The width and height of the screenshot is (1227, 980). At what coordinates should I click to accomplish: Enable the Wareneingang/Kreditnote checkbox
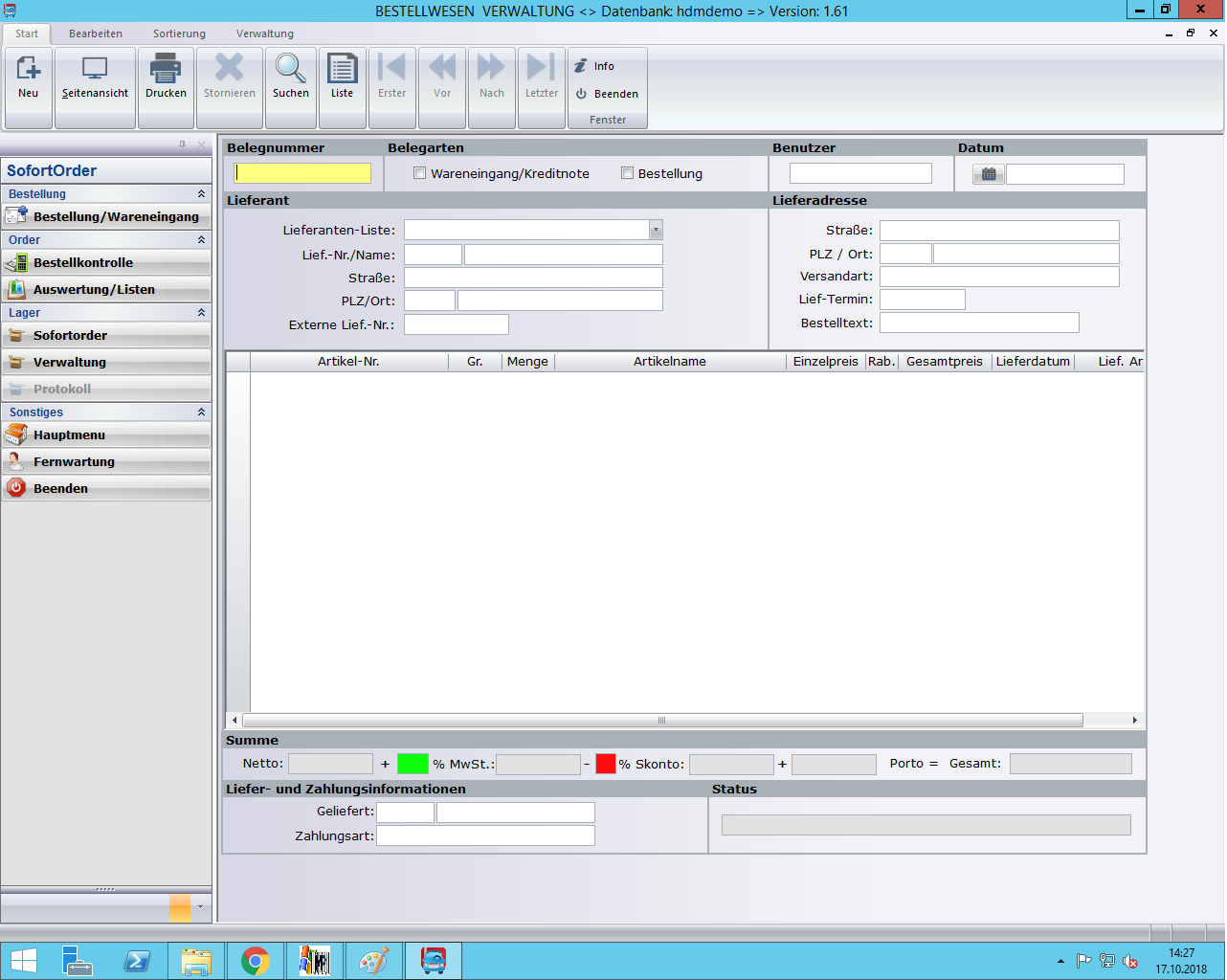pos(419,173)
